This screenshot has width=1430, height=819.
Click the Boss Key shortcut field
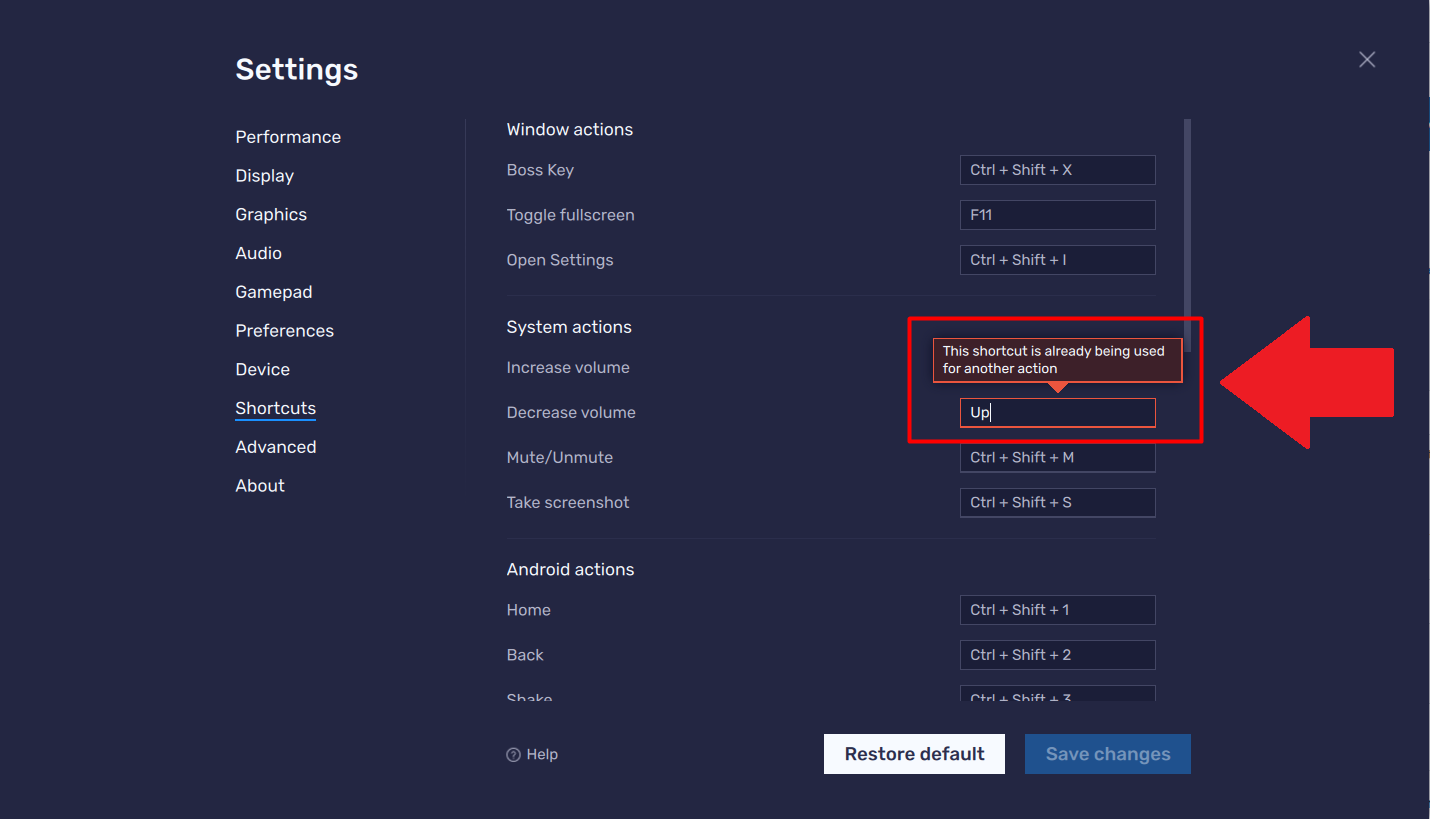coord(1057,169)
